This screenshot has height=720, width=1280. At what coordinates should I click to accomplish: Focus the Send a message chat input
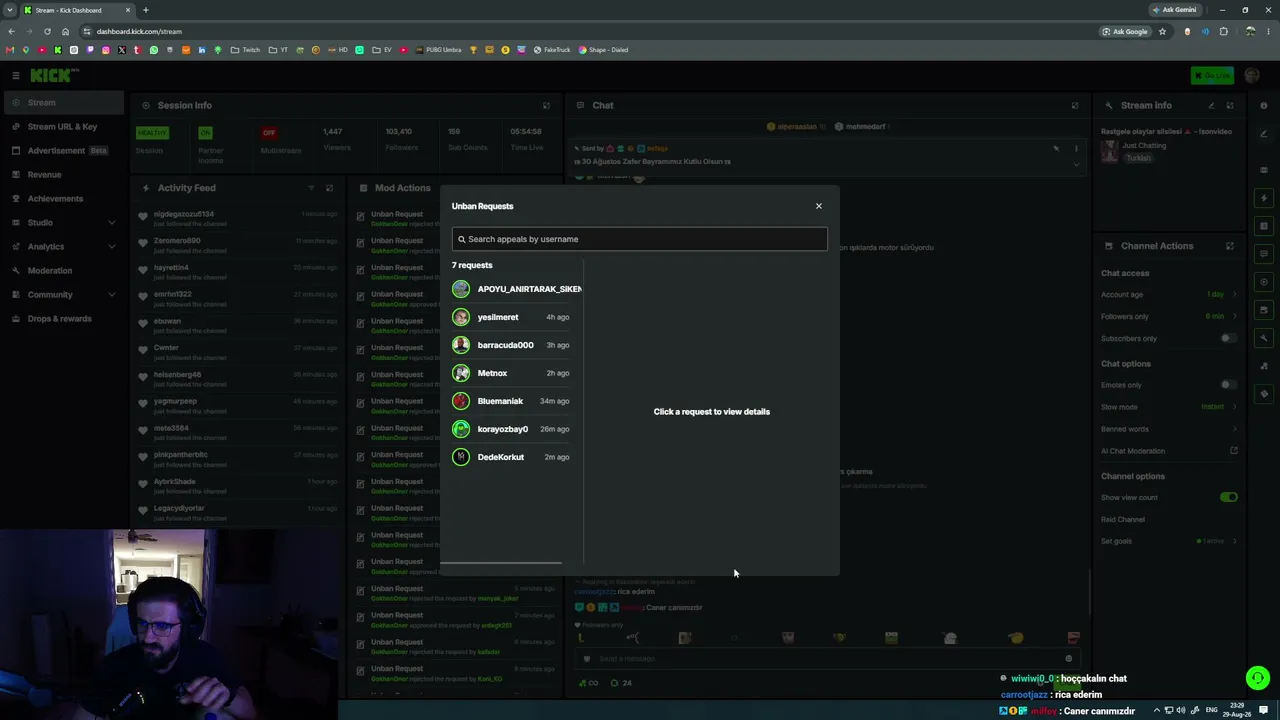pos(825,659)
